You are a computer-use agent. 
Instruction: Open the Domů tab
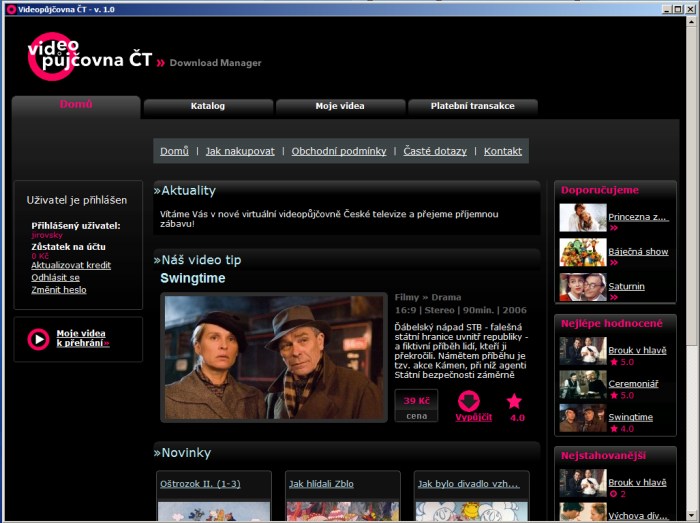76,106
